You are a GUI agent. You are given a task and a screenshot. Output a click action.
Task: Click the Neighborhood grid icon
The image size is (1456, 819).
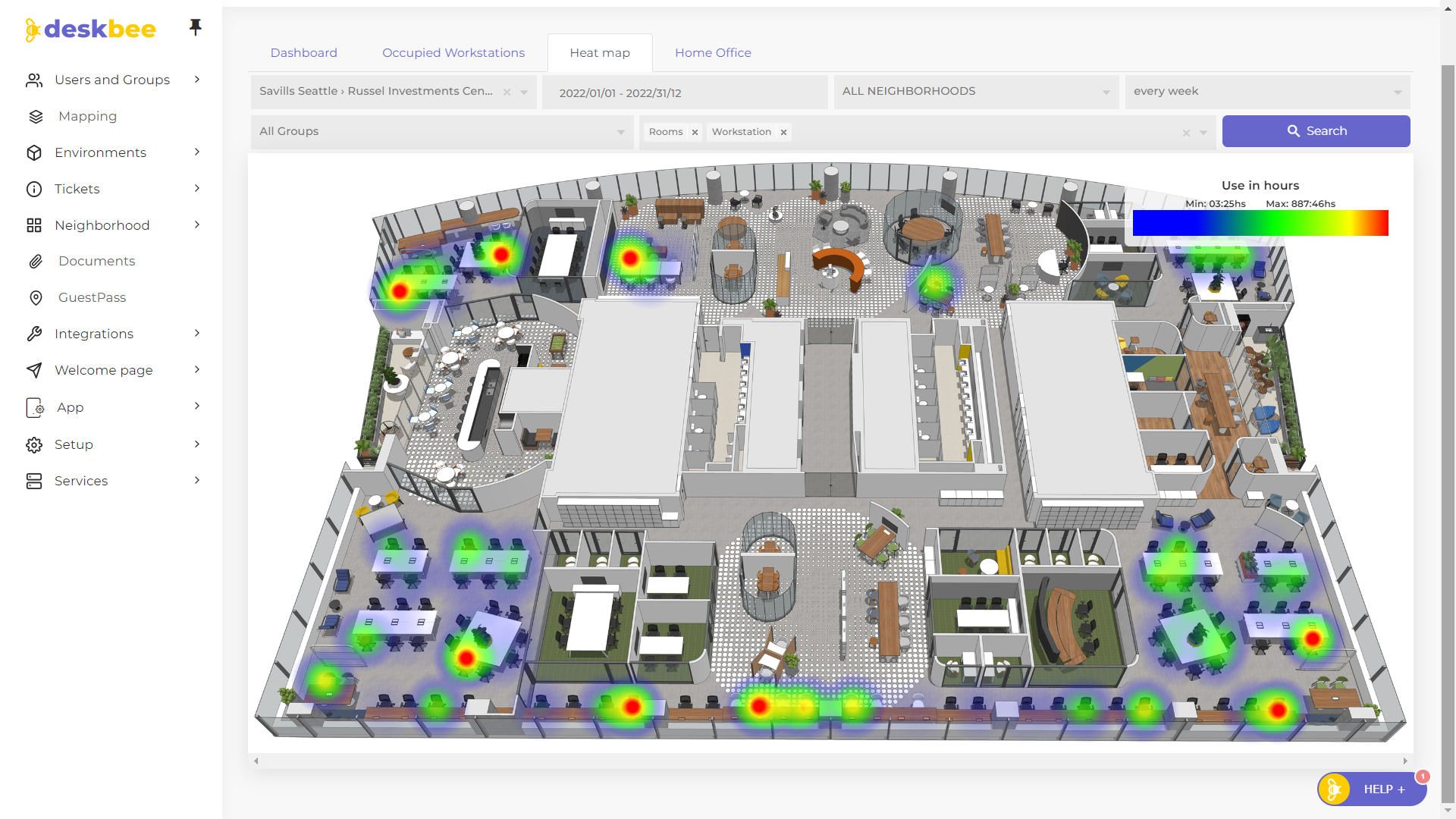coord(34,225)
